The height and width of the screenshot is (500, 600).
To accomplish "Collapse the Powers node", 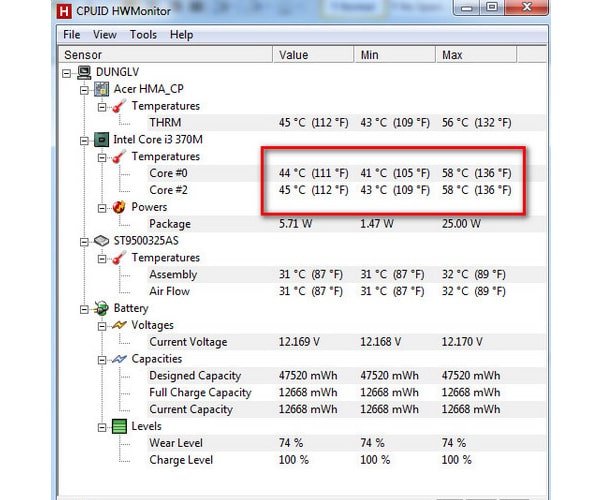I will tap(102, 208).
